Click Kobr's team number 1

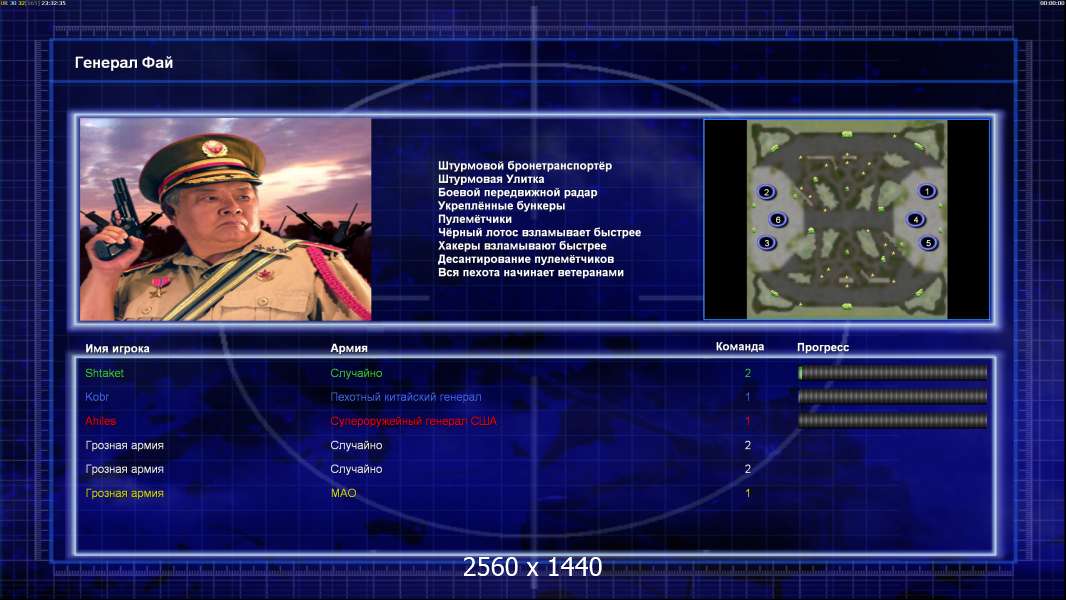pos(748,397)
